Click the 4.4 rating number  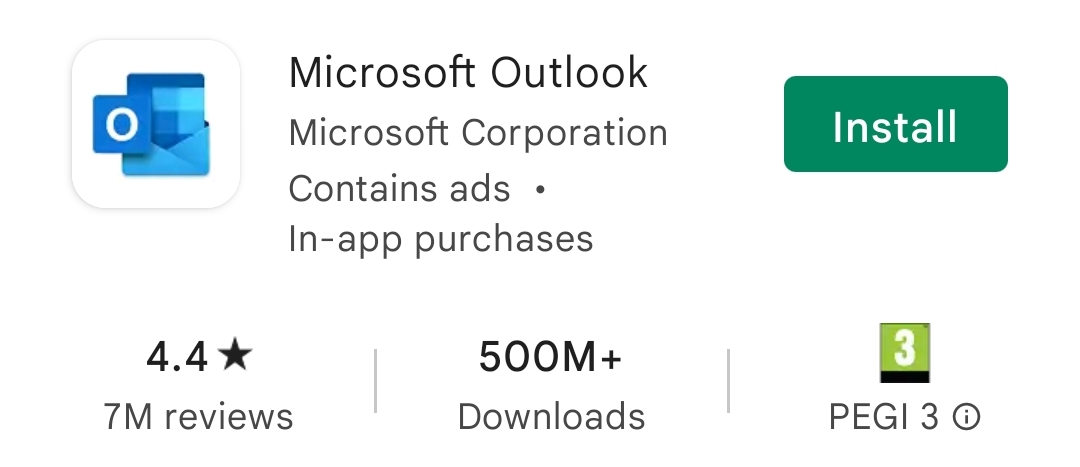177,356
